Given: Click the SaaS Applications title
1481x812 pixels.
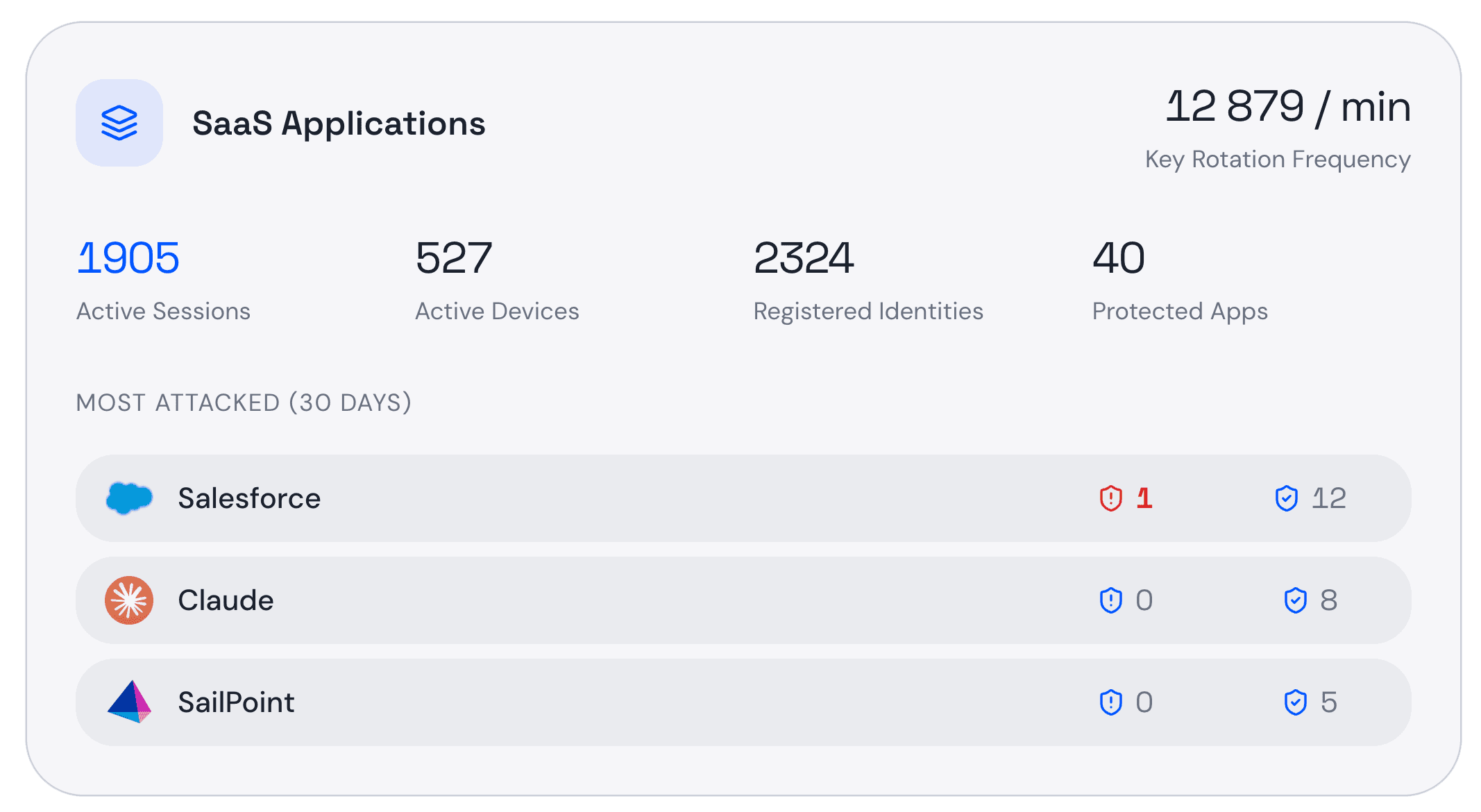Looking at the screenshot, I should tap(339, 124).
